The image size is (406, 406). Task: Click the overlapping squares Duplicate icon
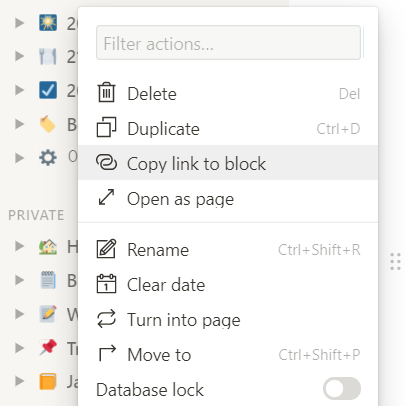(106, 127)
